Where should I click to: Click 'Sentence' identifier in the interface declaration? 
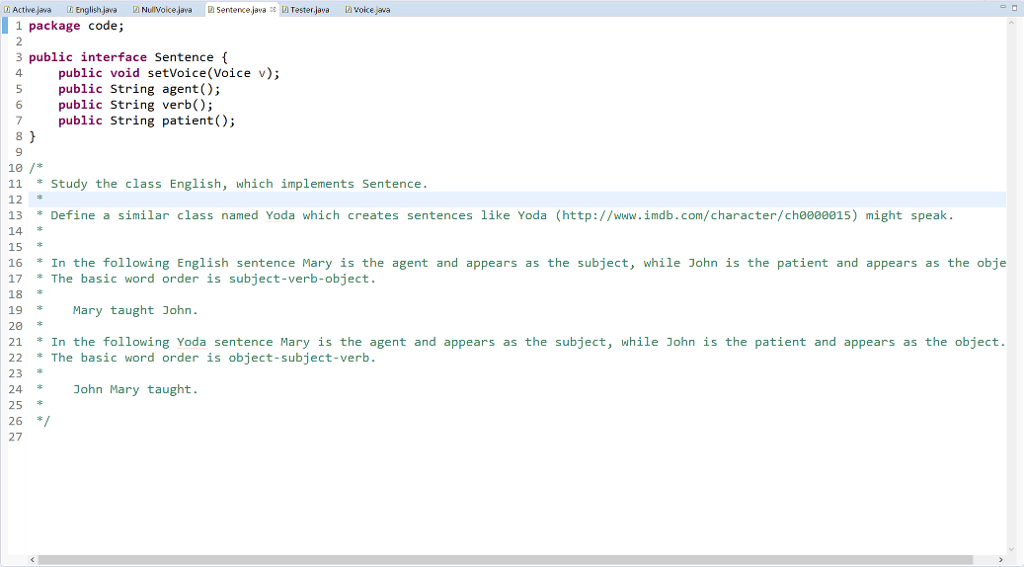[184, 57]
